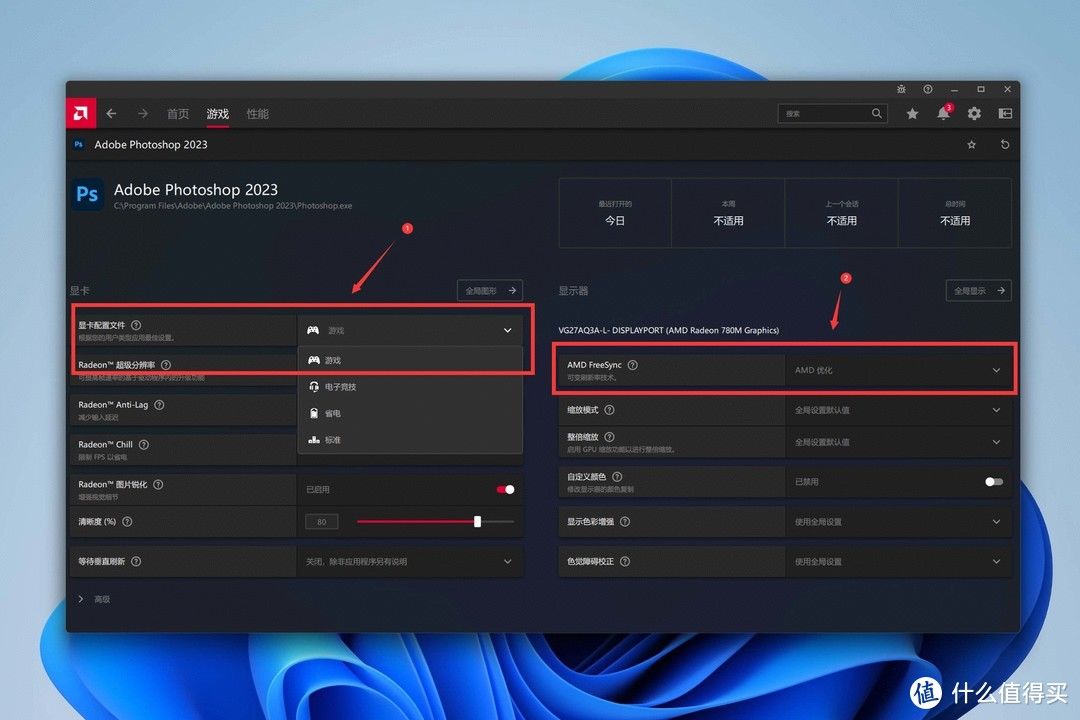The height and width of the screenshot is (720, 1080).
Task: Show help for 清晰度 (%)
Action: click(x=127, y=522)
